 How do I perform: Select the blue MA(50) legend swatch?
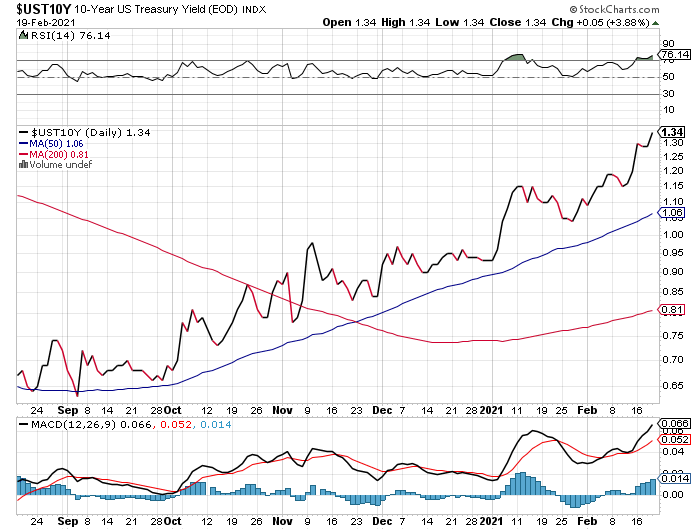[22, 143]
